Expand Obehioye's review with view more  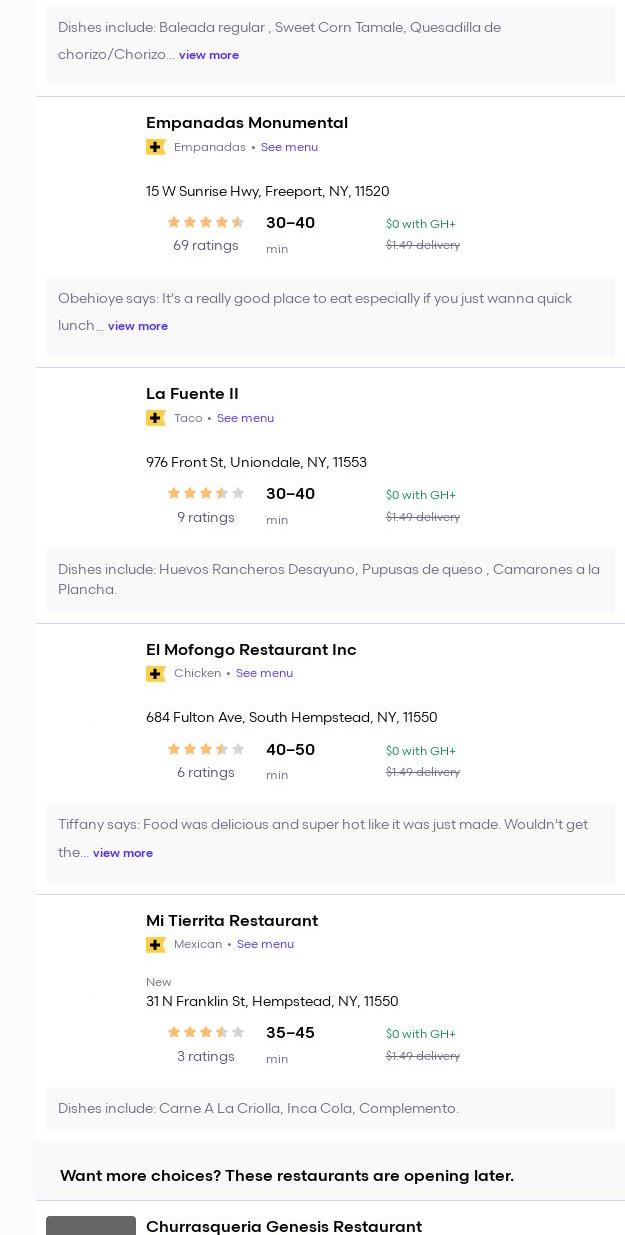138,326
